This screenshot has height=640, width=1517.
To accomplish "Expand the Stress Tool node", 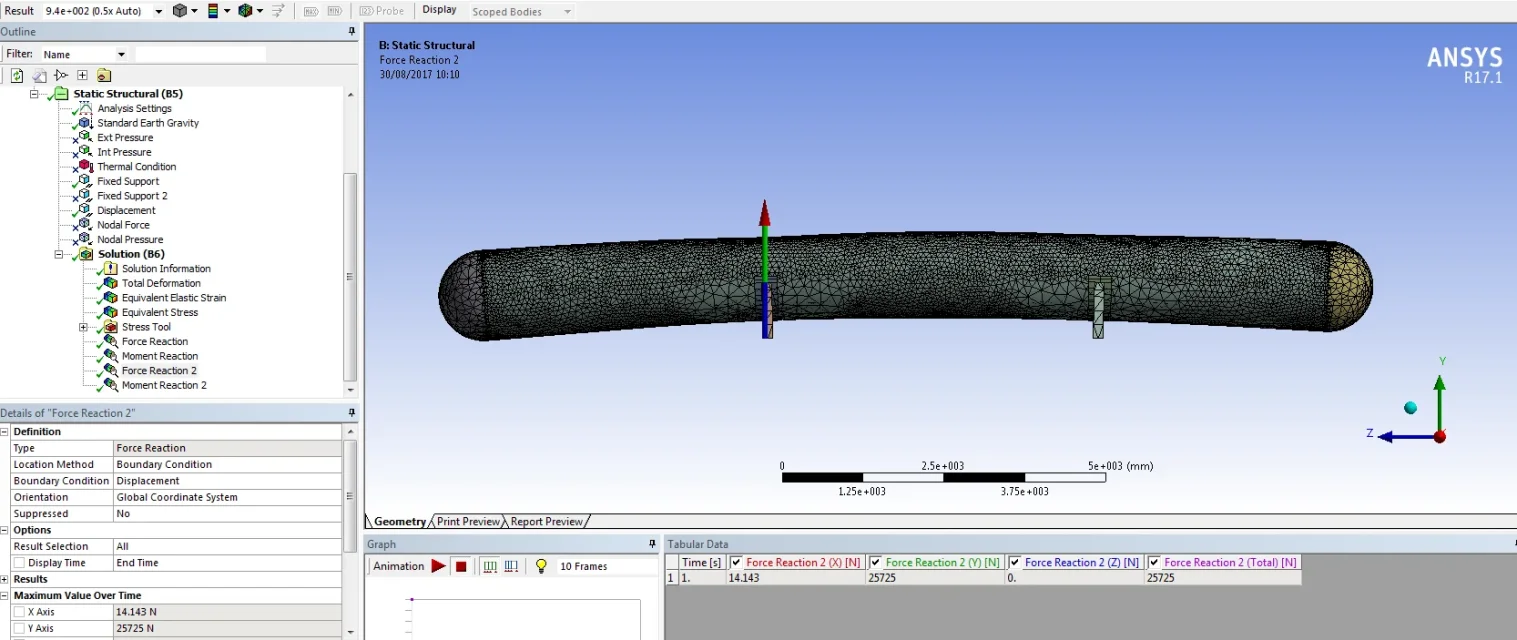I will (84, 327).
